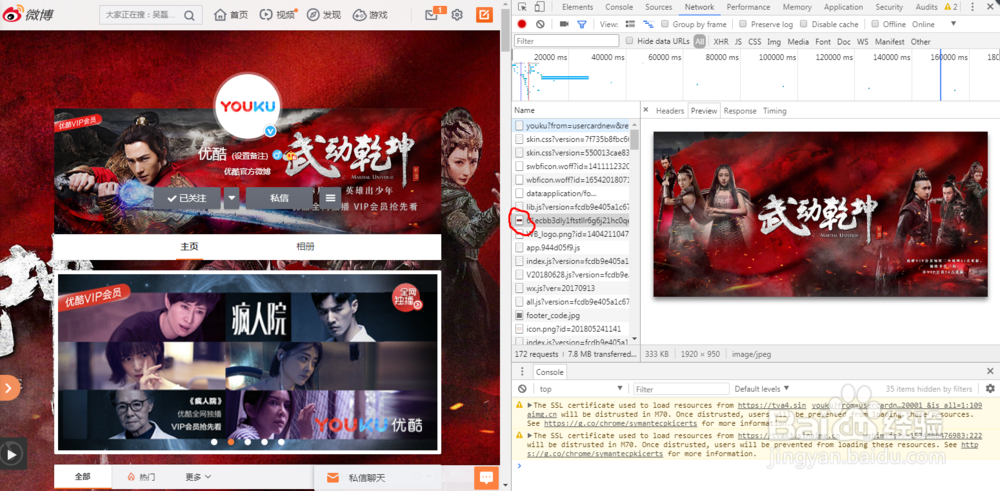Click in the network Filter input field
This screenshot has height=491, width=1000.
pyautogui.click(x=566, y=41)
